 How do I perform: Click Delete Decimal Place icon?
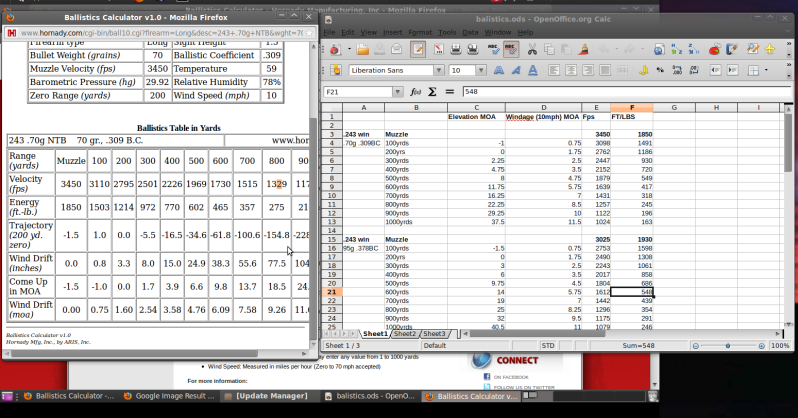pos(694,70)
